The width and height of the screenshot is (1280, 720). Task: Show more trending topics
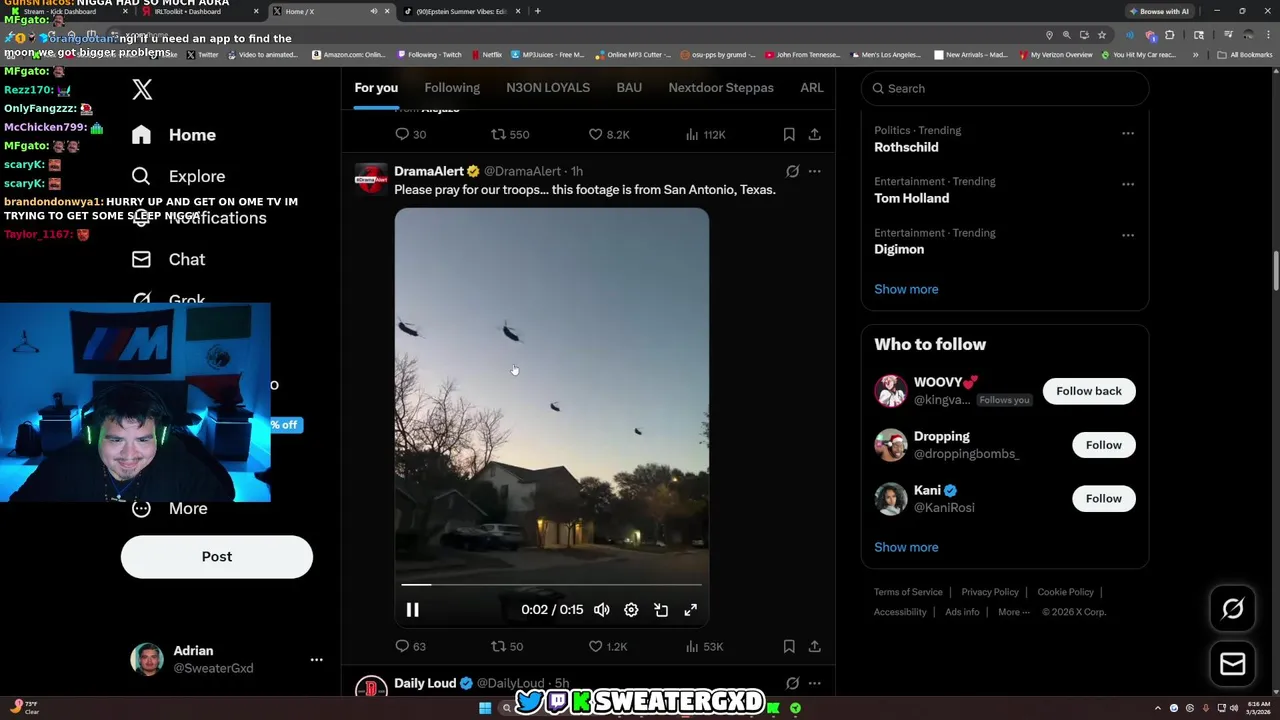(906, 289)
